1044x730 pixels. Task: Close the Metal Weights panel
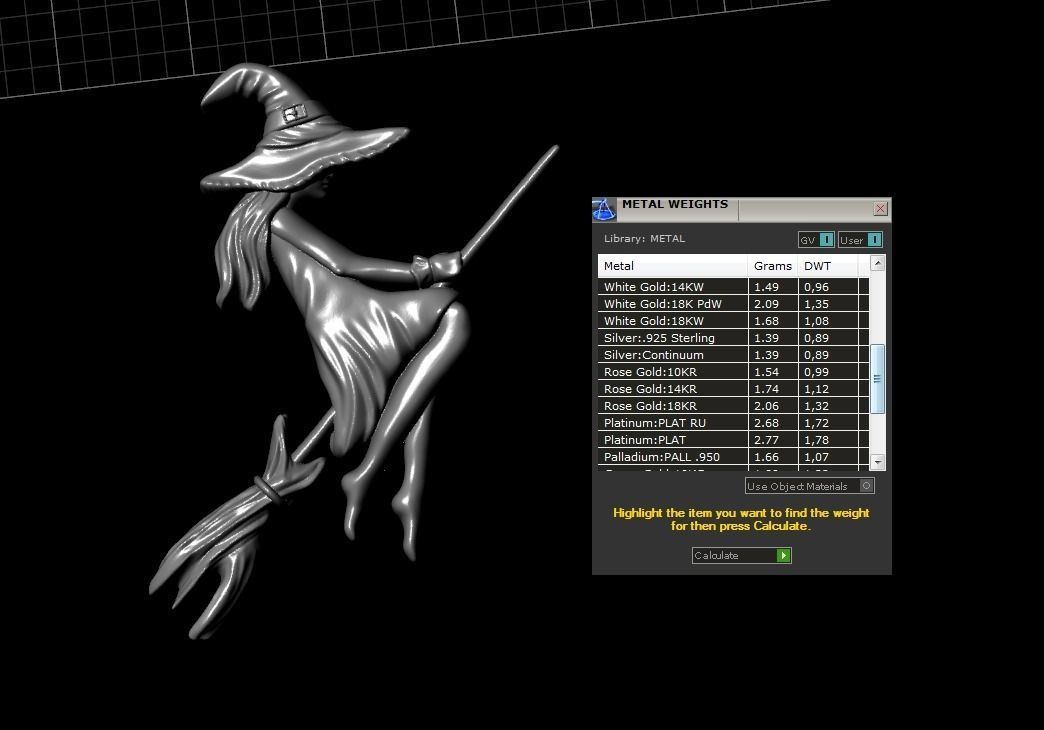(880, 208)
